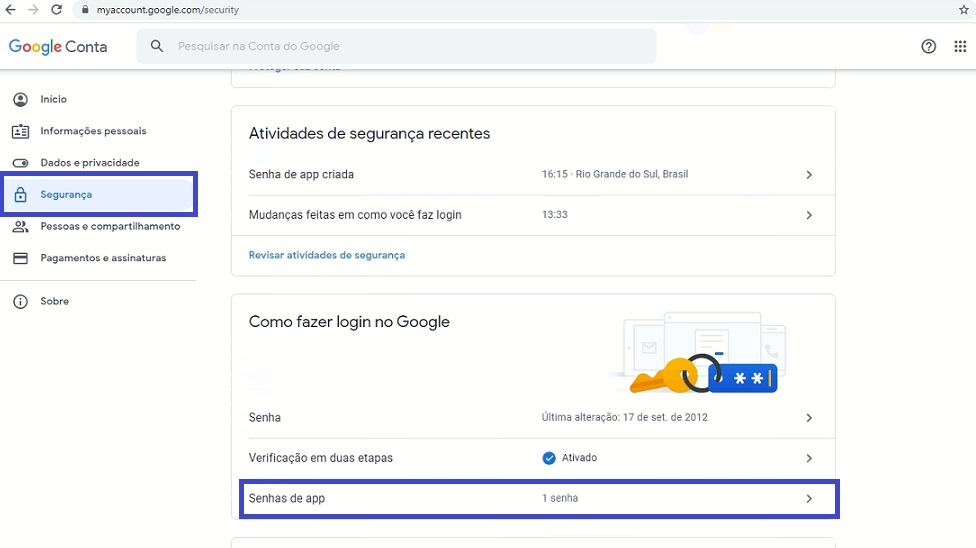Screen dimensions: 976x548
Task: Expand the Senha de app criada chevron
Action: coord(809,175)
